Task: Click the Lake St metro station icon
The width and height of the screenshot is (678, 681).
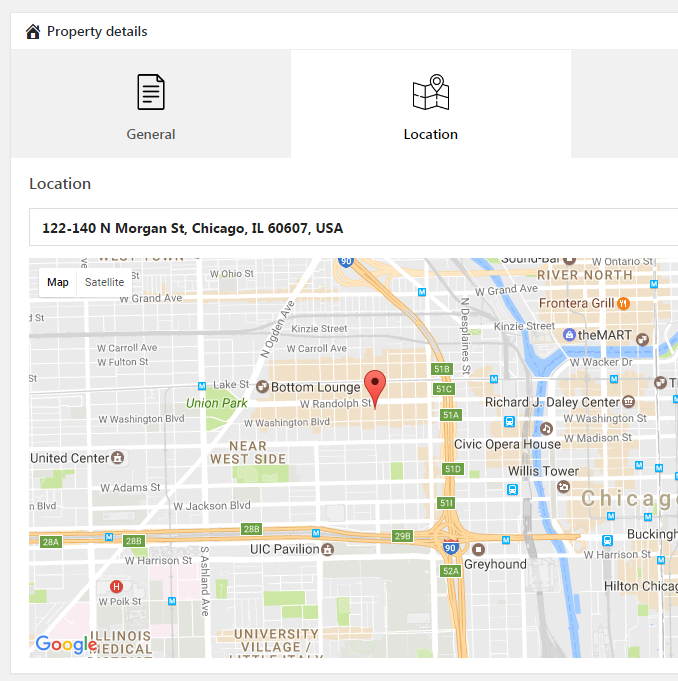Action: [x=202, y=386]
